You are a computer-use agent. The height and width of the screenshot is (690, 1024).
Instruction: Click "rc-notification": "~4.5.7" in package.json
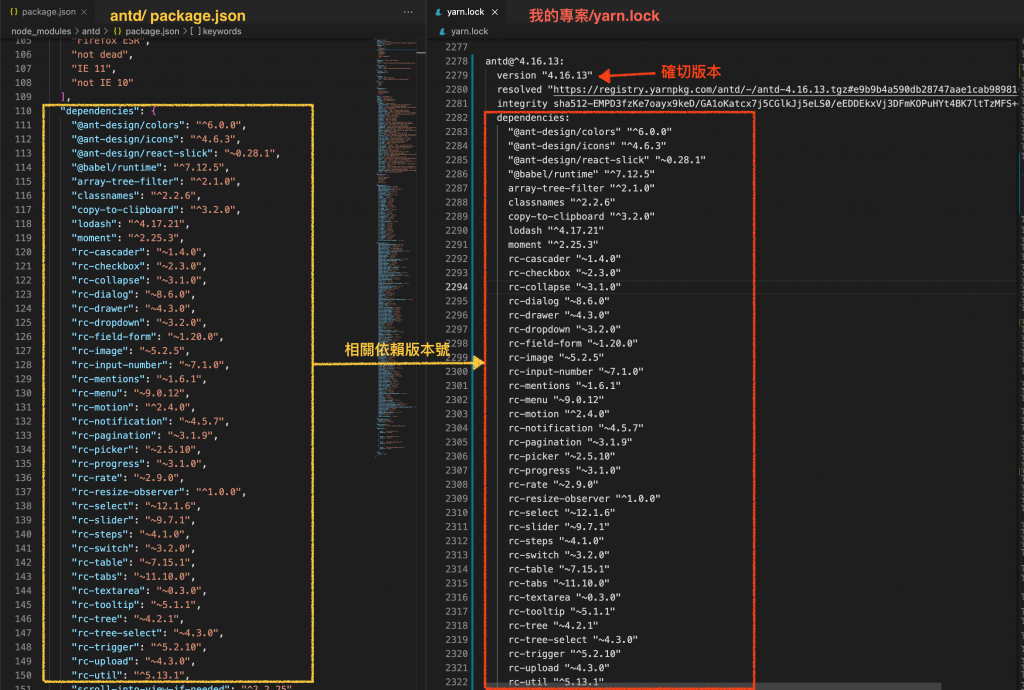point(150,422)
